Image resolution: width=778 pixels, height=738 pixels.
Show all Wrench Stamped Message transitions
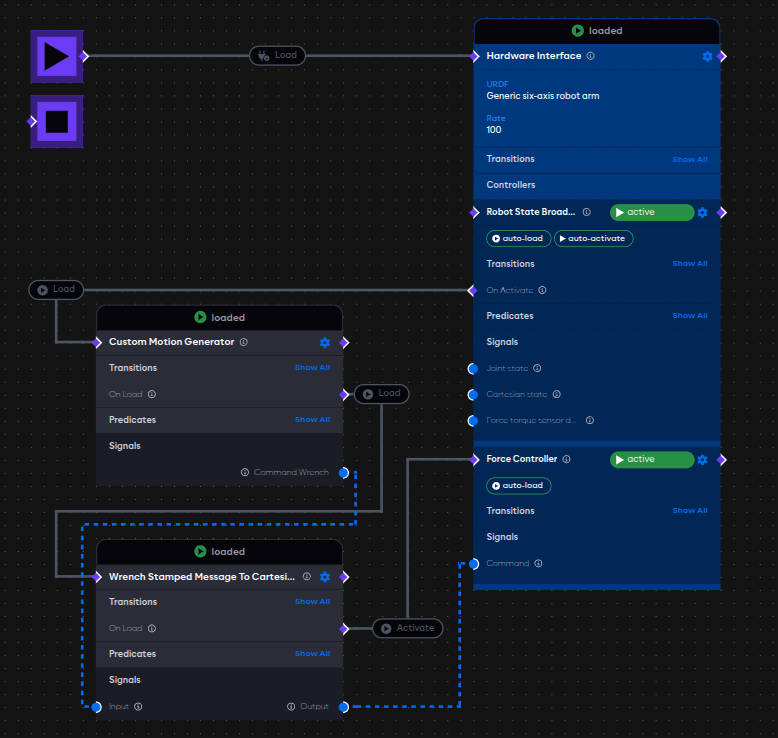click(312, 602)
